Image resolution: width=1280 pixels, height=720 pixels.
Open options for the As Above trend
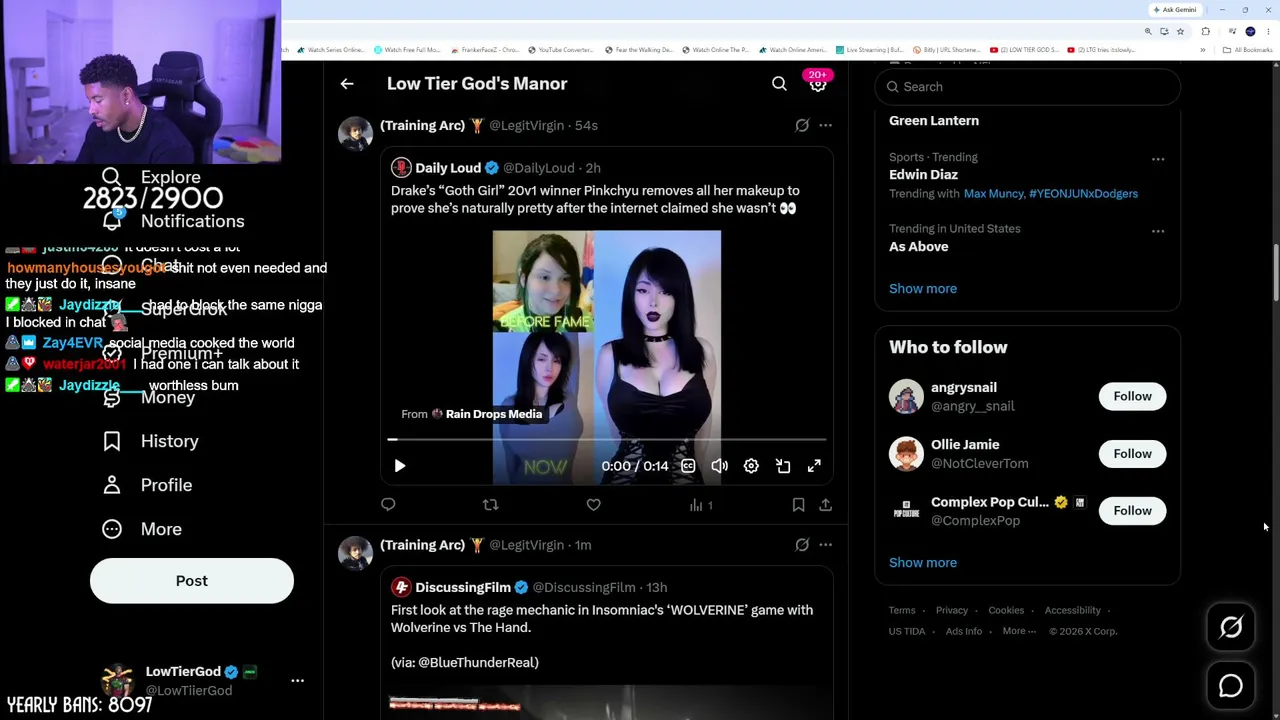1158,231
